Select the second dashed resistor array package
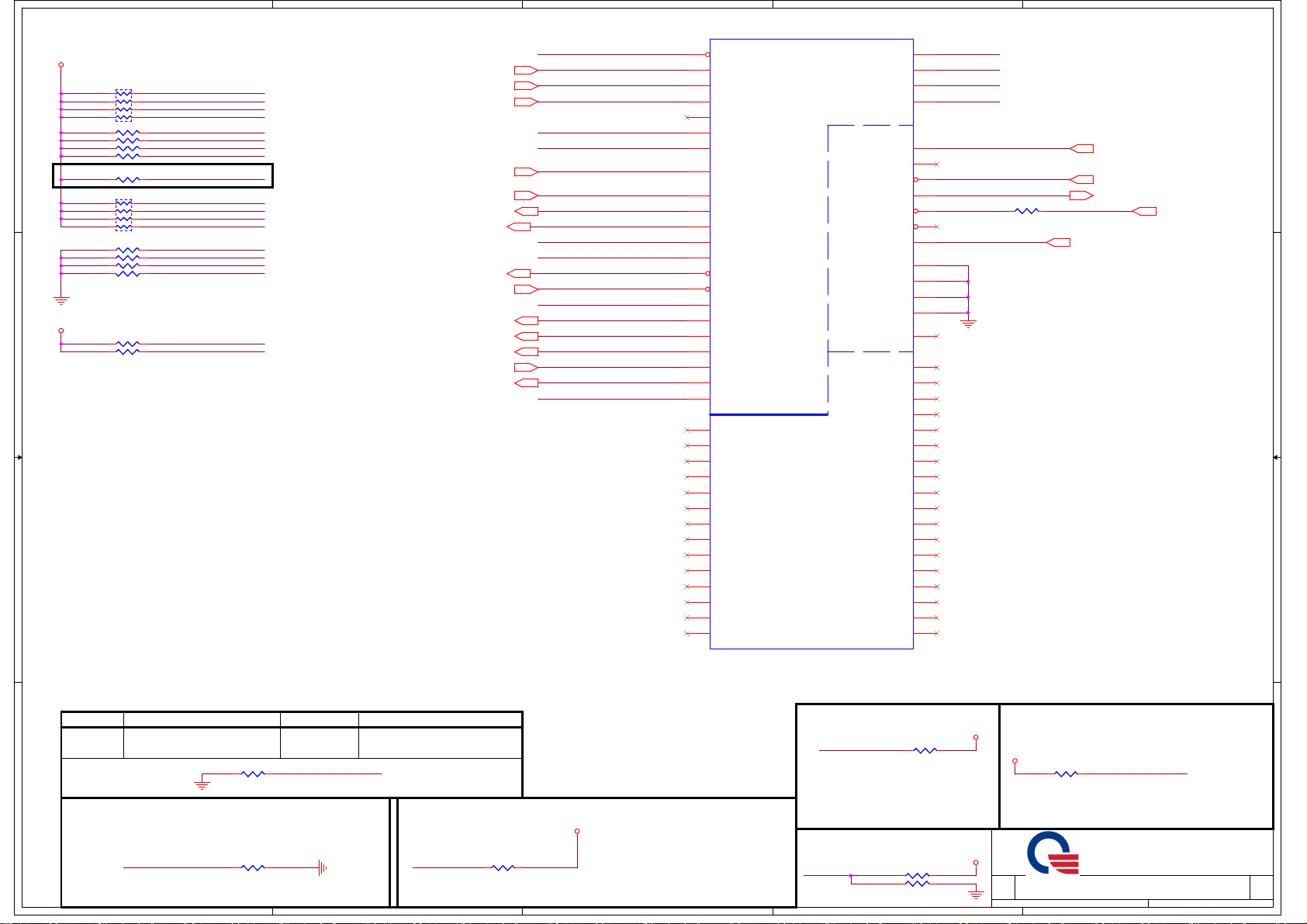 tap(123, 215)
